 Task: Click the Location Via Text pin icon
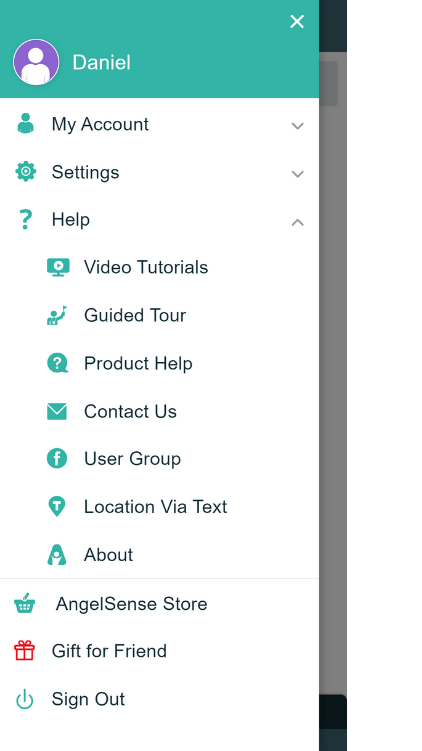[x=57, y=507]
